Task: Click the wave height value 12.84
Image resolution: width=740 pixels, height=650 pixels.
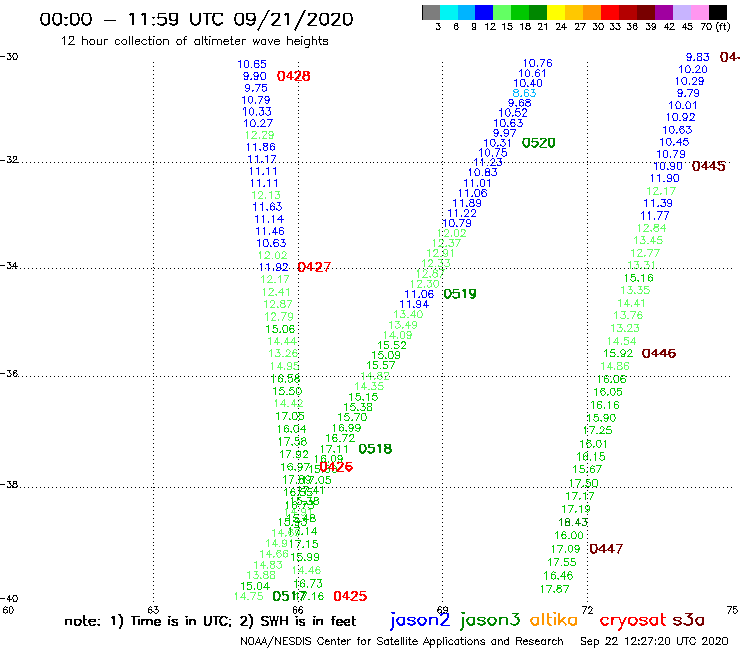Action: [x=652, y=228]
